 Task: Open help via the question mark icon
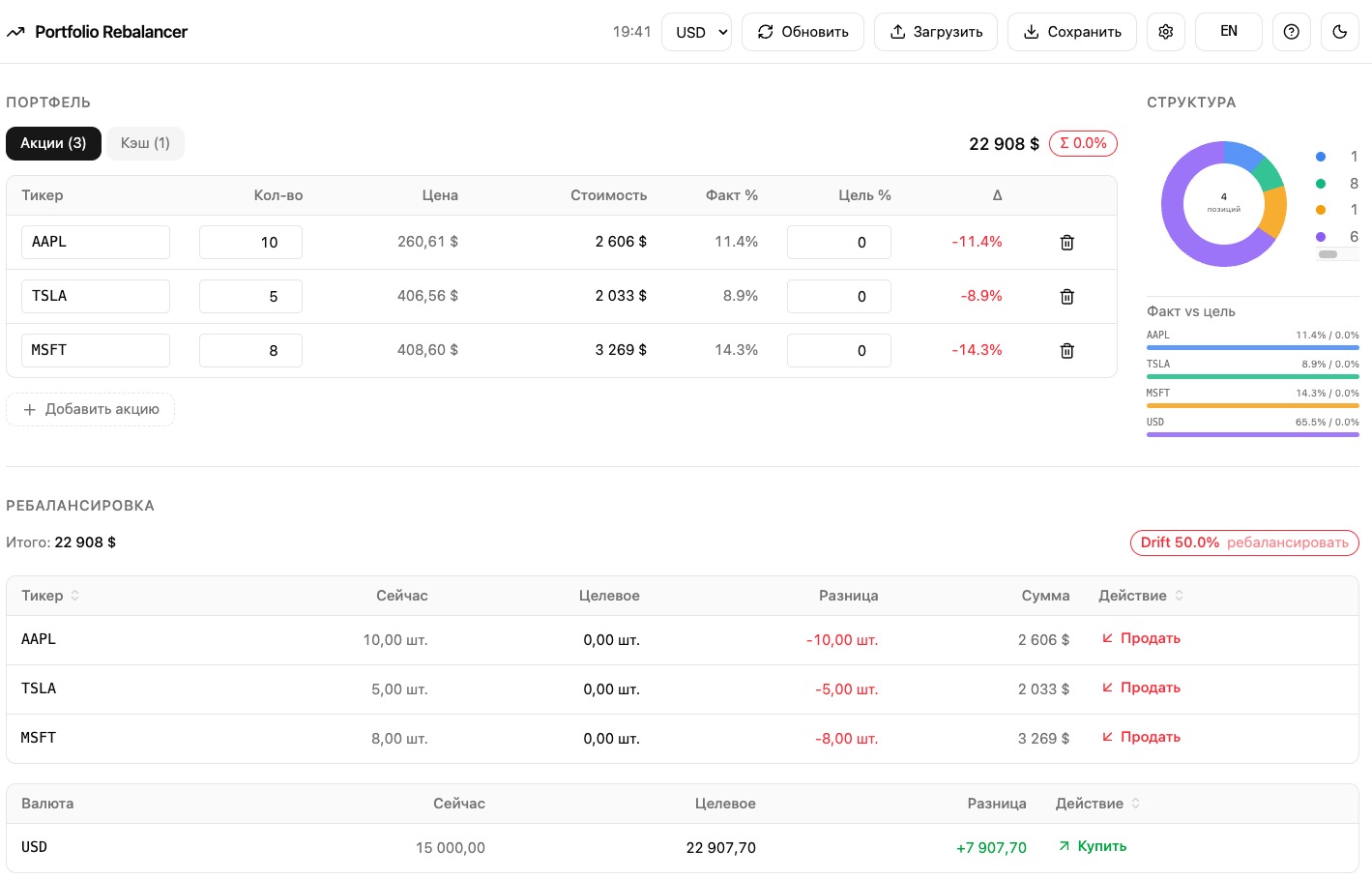coord(1291,31)
